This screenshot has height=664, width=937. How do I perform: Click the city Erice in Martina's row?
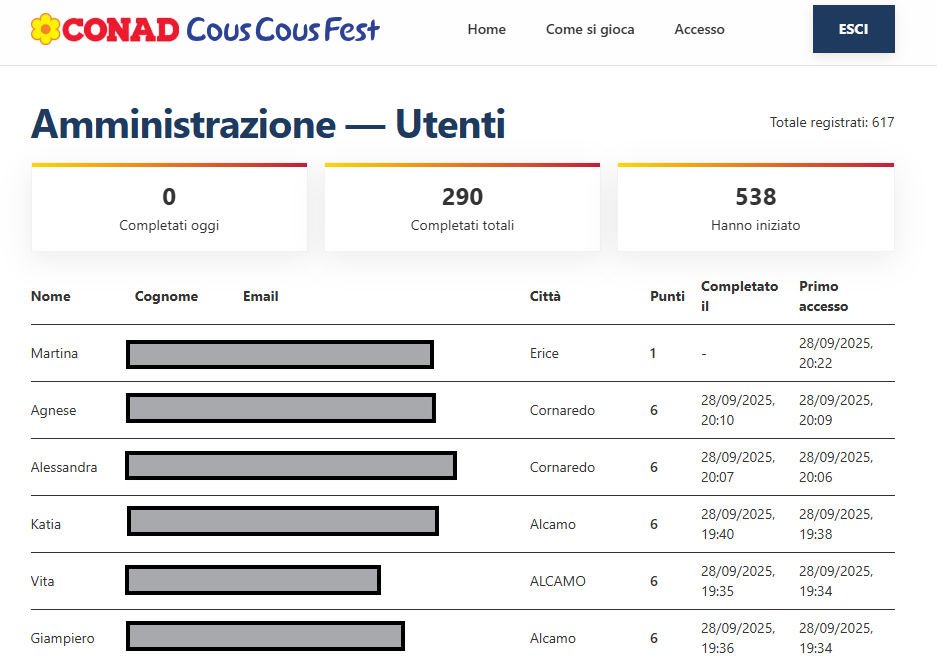544,353
